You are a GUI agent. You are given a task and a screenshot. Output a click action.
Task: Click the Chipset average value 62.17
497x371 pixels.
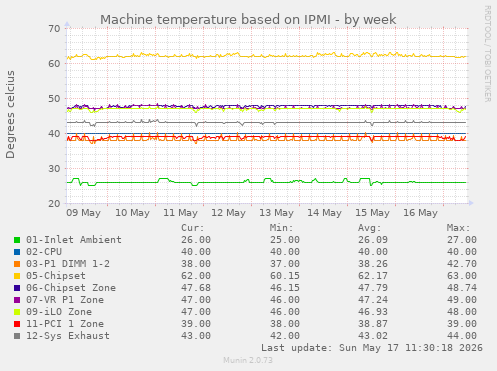[x=373, y=276]
